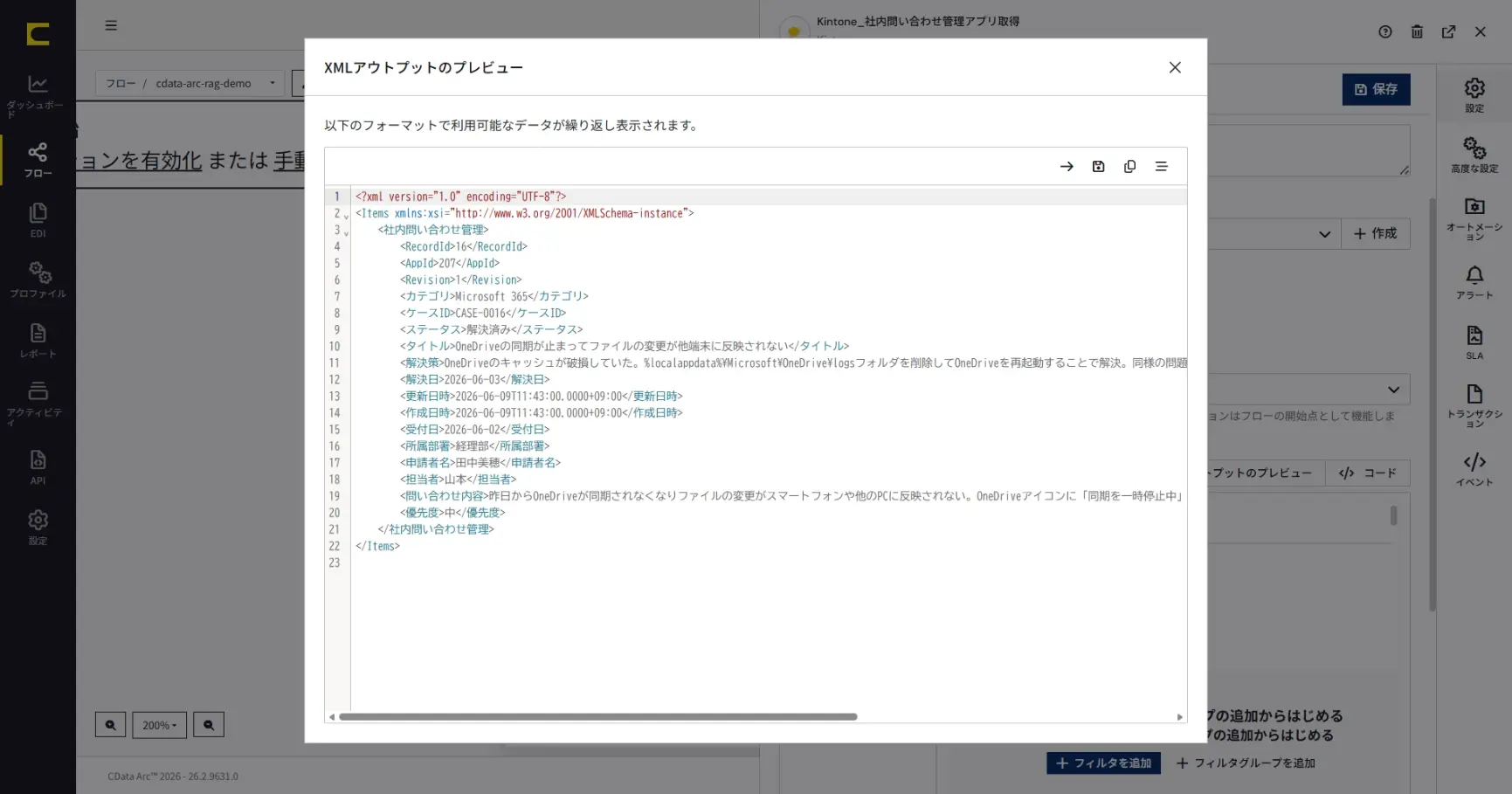Click the RecordId 16 line
Viewport: 1512px width, 794px height.
click(464, 246)
